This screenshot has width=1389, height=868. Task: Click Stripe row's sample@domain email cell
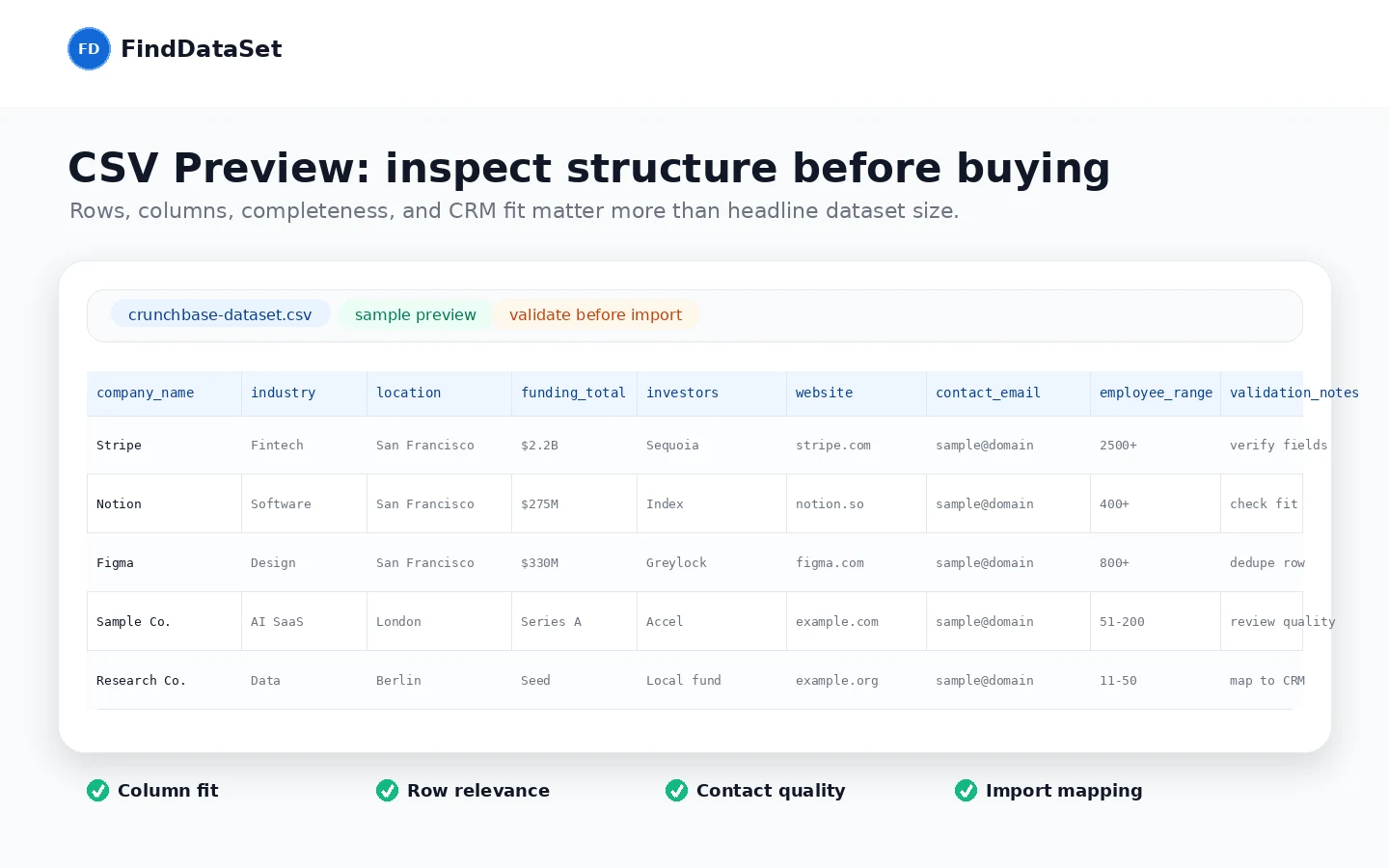[x=1008, y=445]
